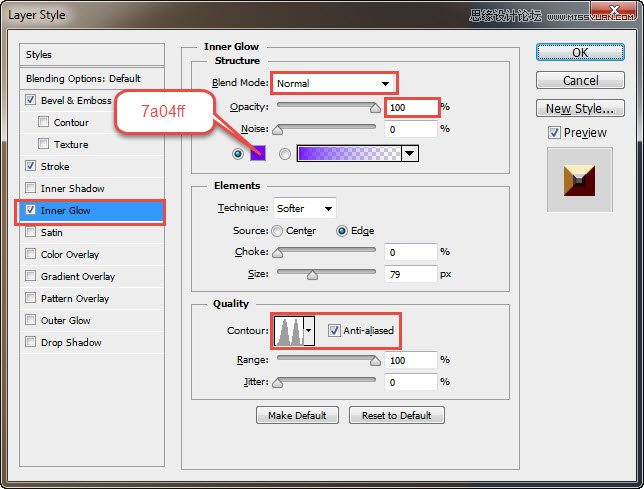
Task: Enable the Pattern Overlay checkbox
Action: [x=30, y=298]
